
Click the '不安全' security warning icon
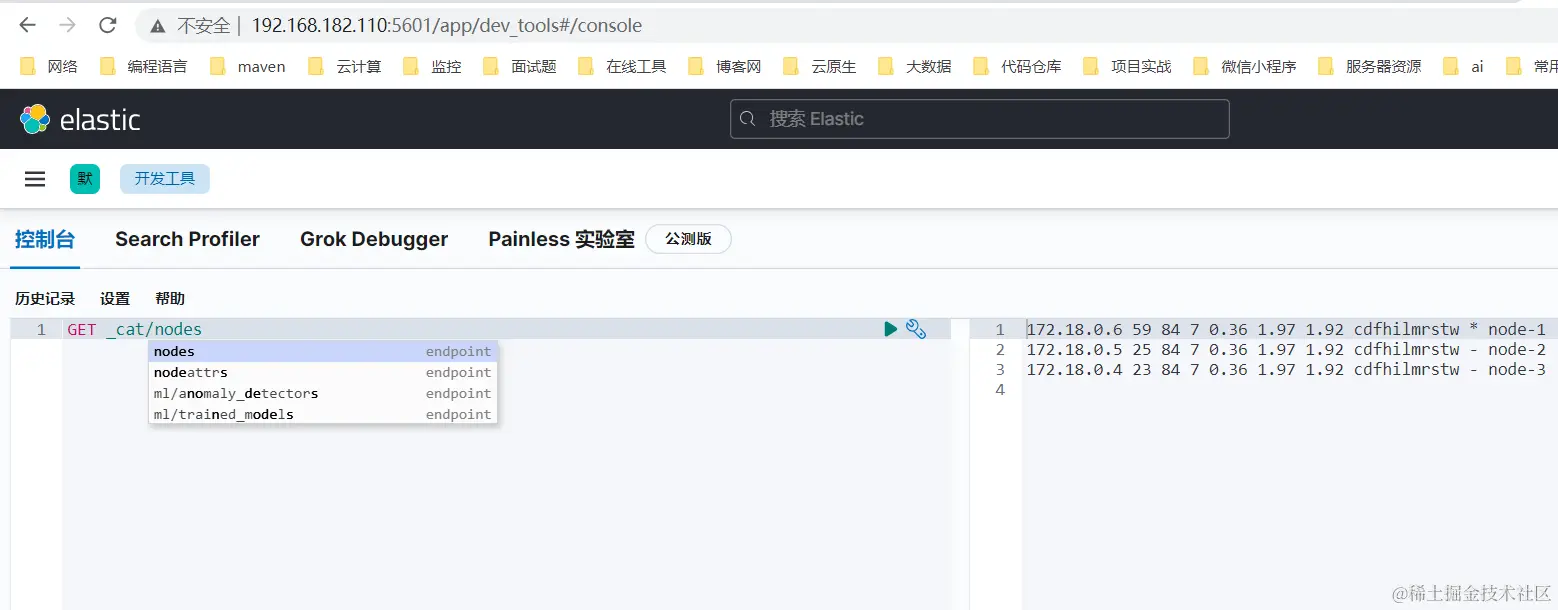pyautogui.click(x=157, y=26)
